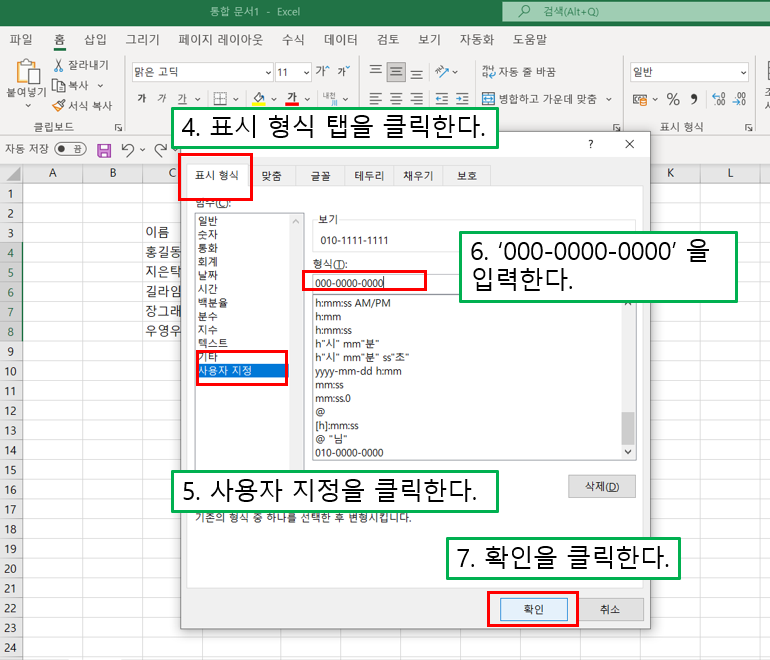Switch to the 글꼴 dialog tab
This screenshot has width=770, height=660.
[x=320, y=176]
